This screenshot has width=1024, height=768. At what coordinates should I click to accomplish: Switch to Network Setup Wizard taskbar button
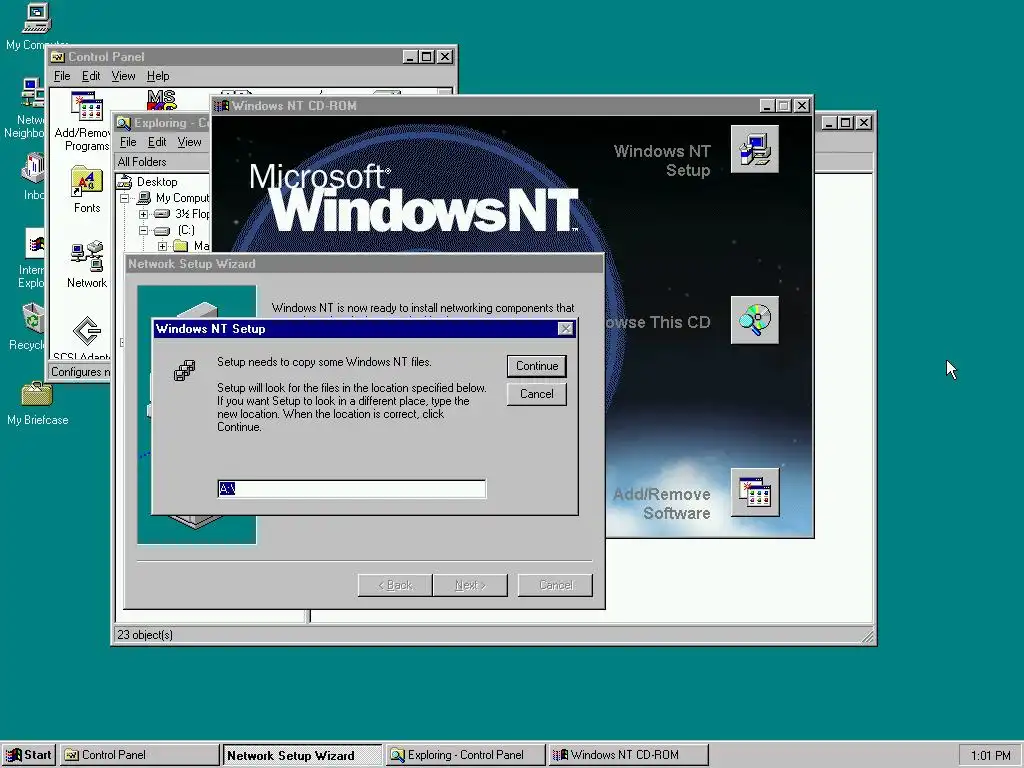pyautogui.click(x=302, y=756)
